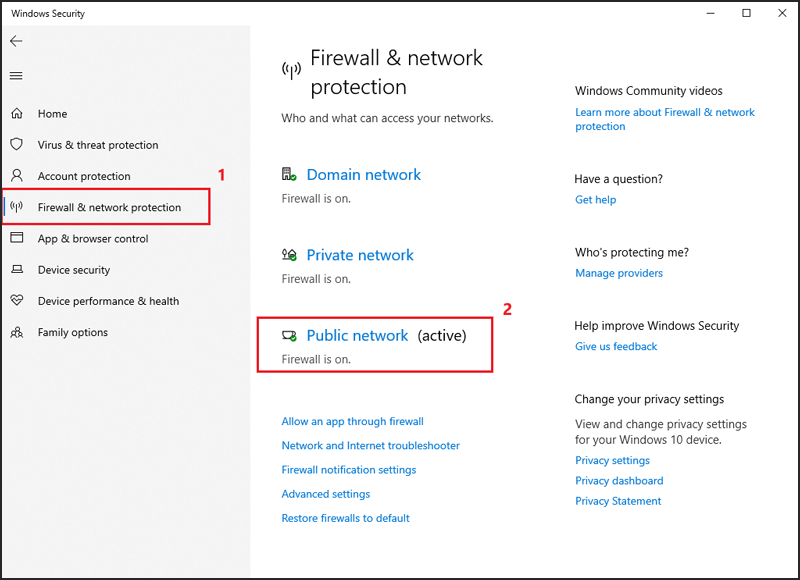
Task: Click the Family options people icon
Action: tap(17, 332)
